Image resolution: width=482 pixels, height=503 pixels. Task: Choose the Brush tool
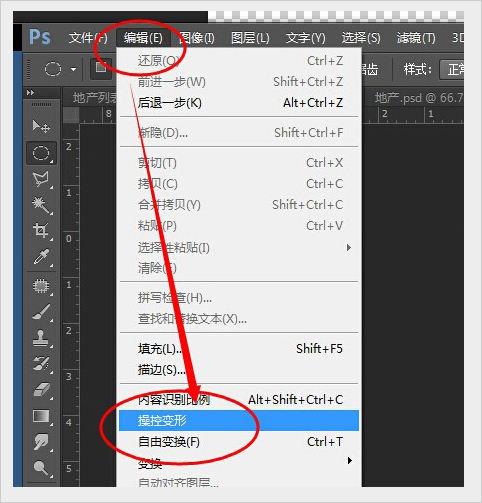41,312
